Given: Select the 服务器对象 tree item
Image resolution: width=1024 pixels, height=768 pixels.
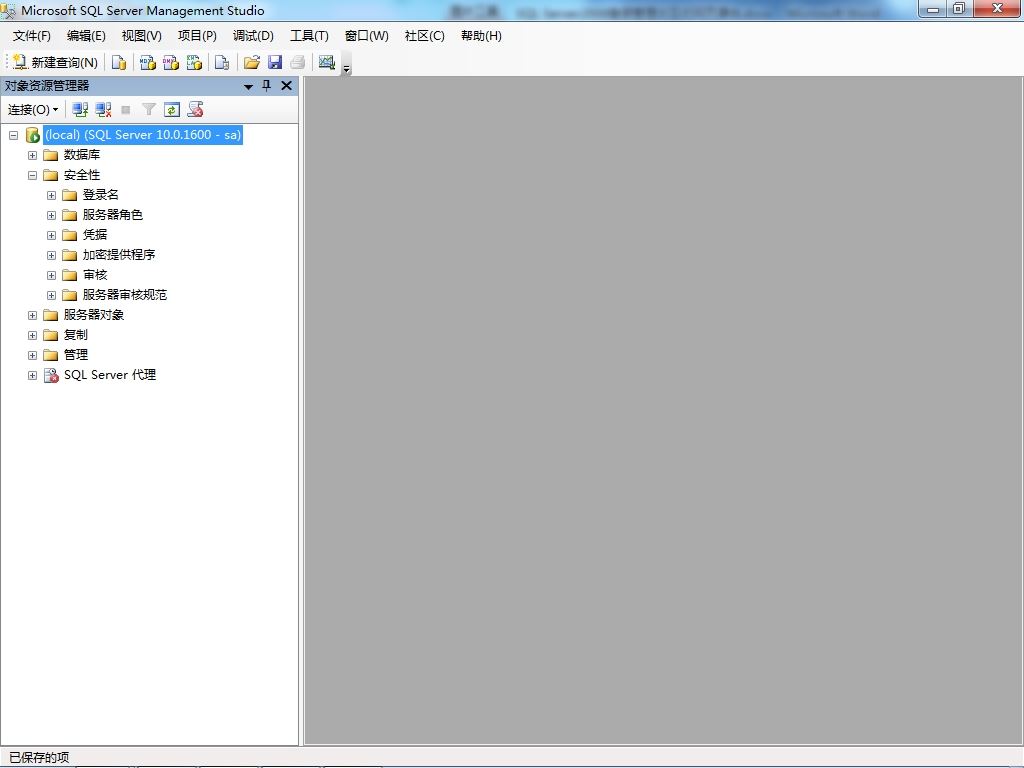Looking at the screenshot, I should click(93, 315).
